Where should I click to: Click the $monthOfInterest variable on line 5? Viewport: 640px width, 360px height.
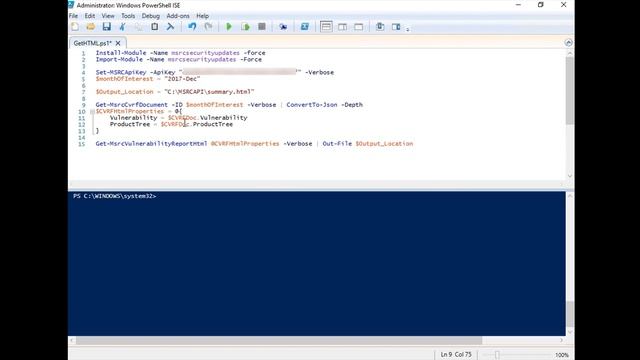tap(124, 79)
